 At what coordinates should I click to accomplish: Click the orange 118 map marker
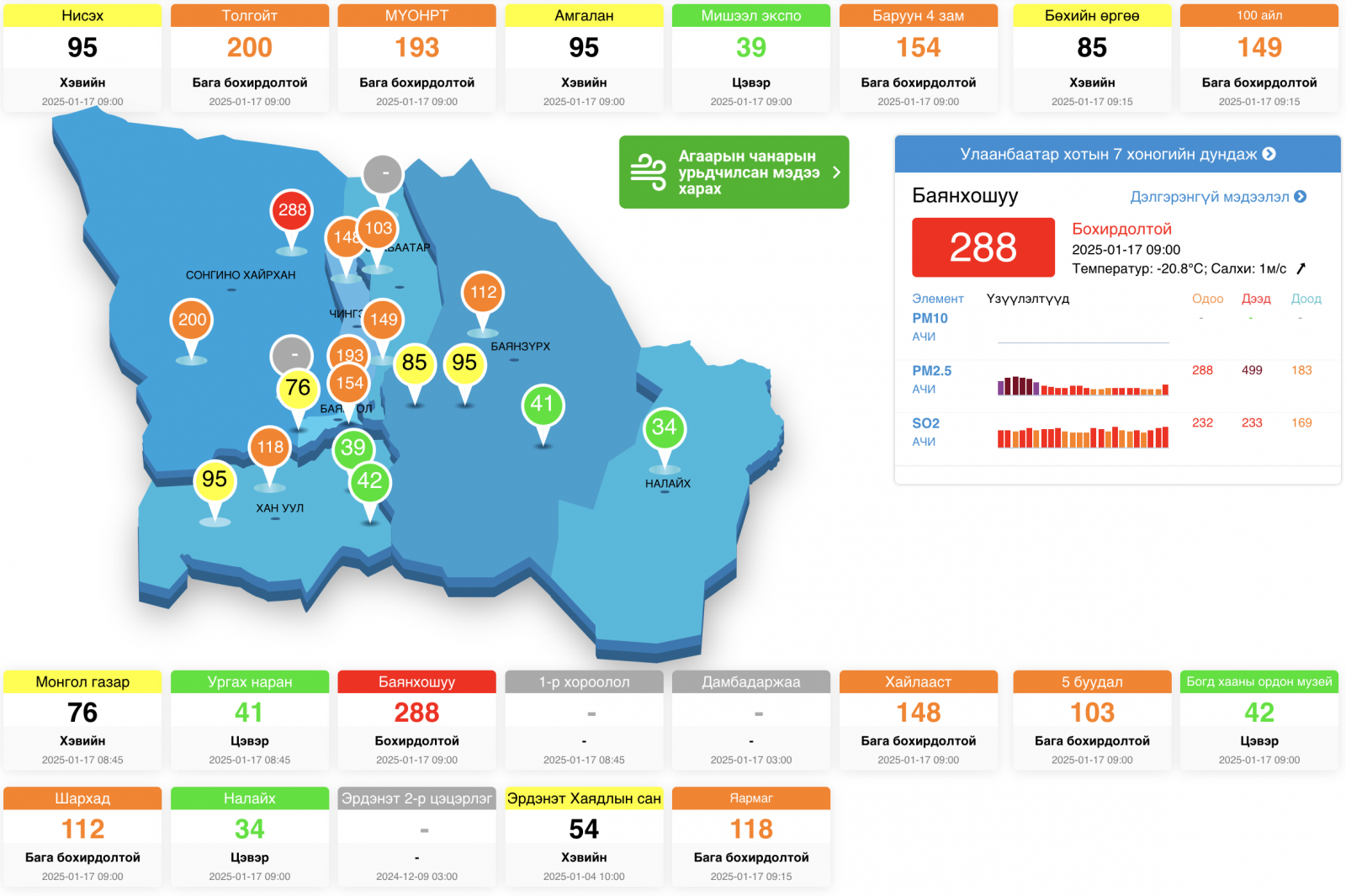[270, 447]
